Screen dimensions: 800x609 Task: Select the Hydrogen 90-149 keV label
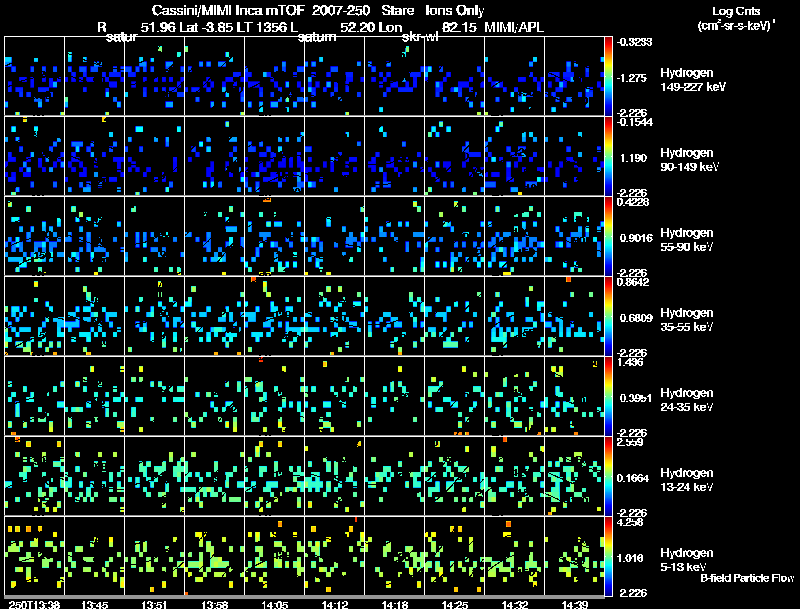(x=690, y=160)
